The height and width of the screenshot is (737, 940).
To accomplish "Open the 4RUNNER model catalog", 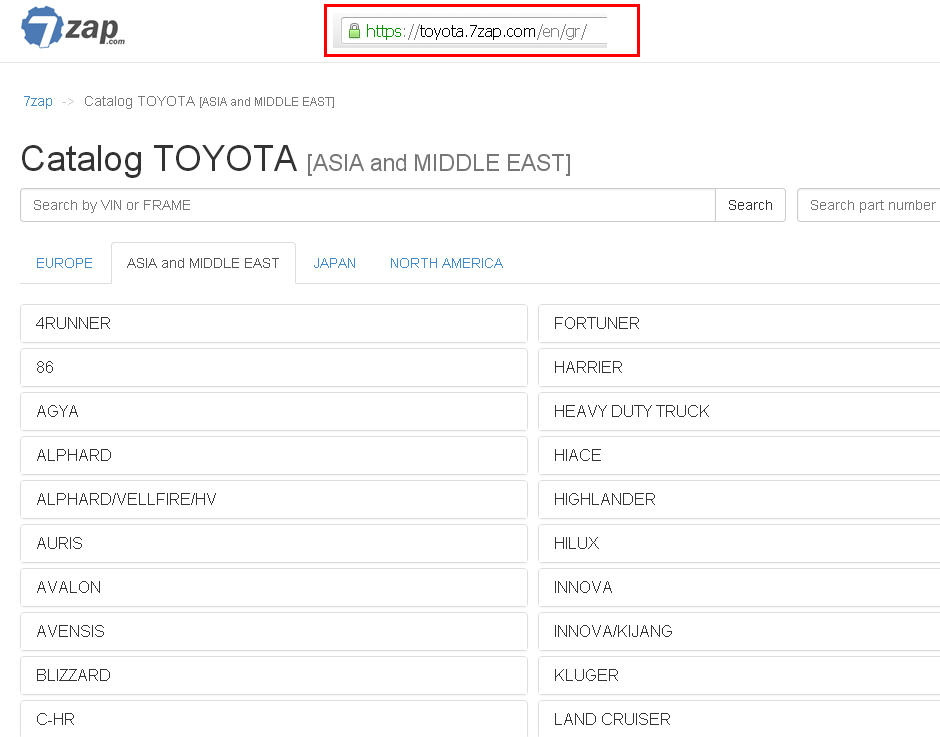I will 273,323.
